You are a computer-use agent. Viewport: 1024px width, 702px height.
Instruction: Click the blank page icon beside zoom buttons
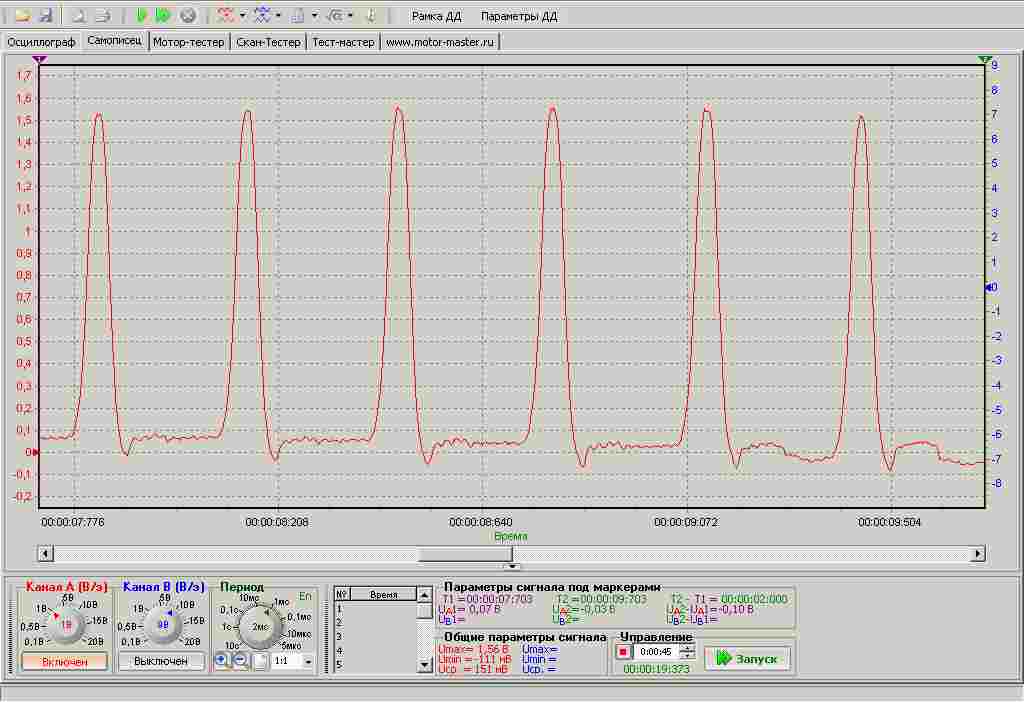click(261, 662)
